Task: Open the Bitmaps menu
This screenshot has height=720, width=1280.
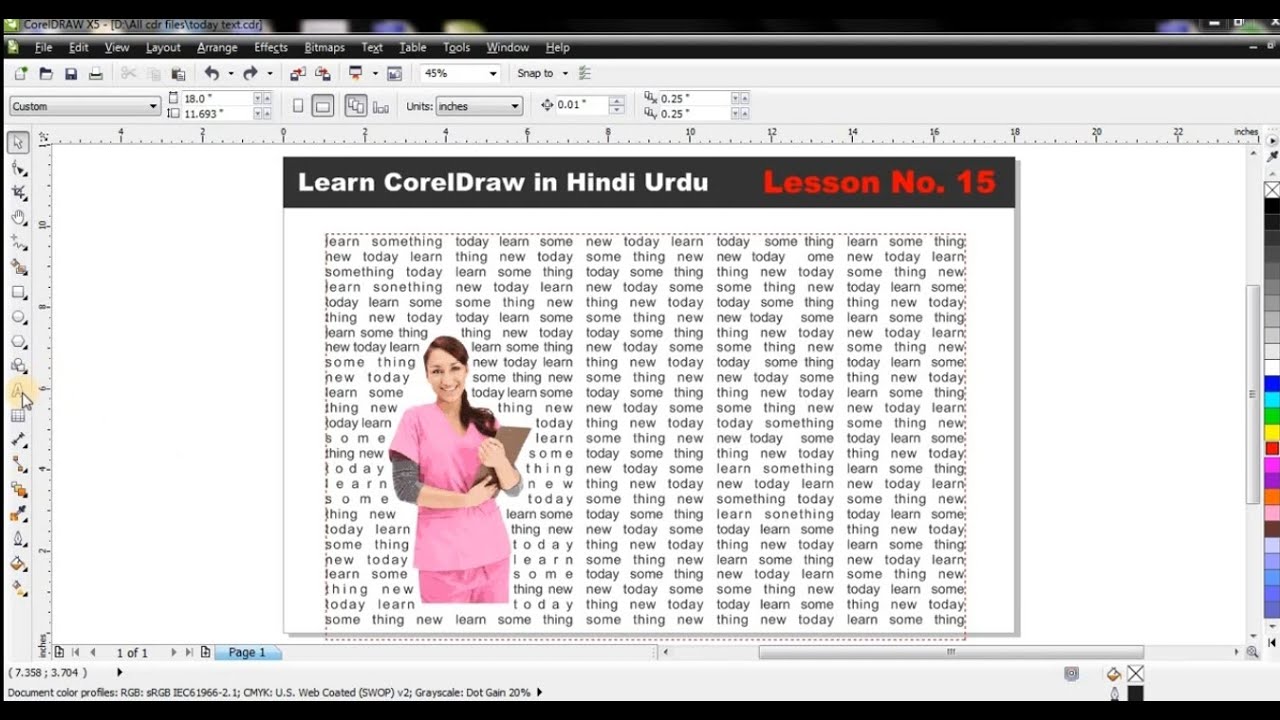Action: [324, 47]
